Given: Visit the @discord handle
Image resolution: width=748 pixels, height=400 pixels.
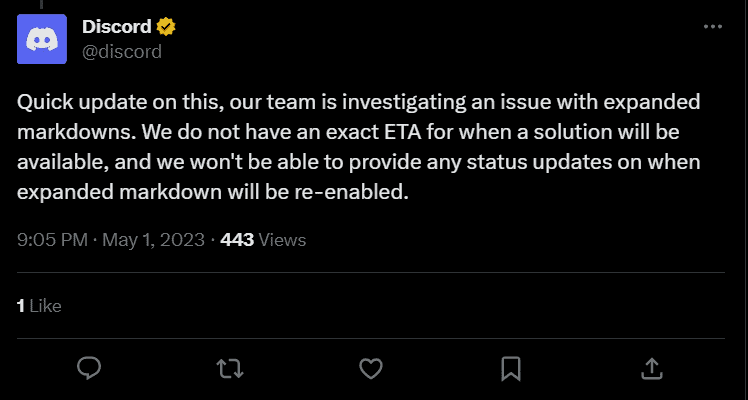Looking at the screenshot, I should [122, 51].
